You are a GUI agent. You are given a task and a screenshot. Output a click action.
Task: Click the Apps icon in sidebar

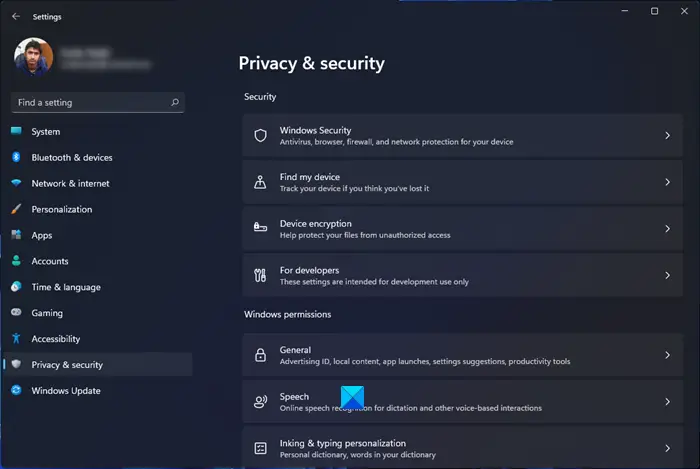[x=16, y=235]
